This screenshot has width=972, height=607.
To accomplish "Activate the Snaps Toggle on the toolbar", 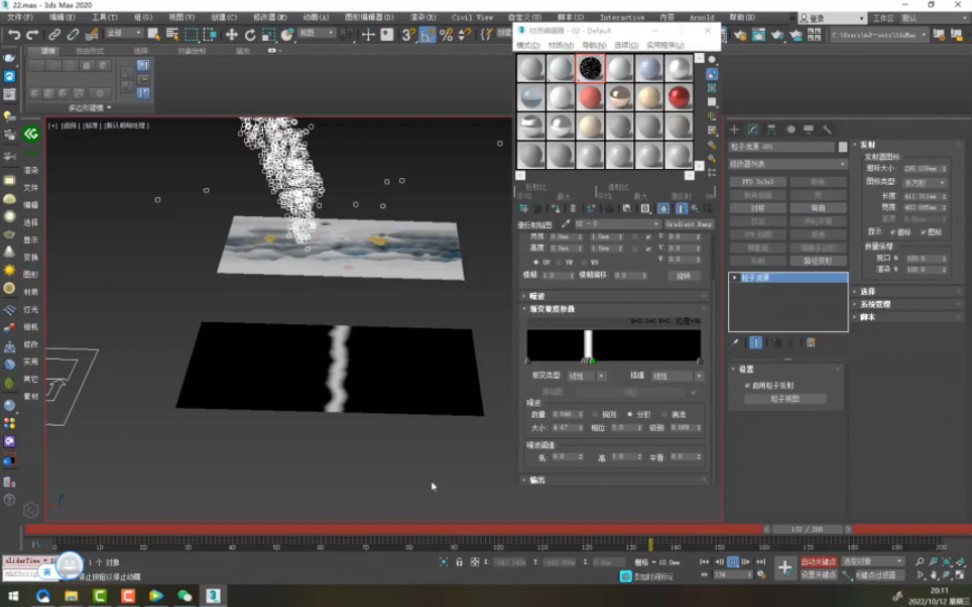I will pyautogui.click(x=406, y=36).
